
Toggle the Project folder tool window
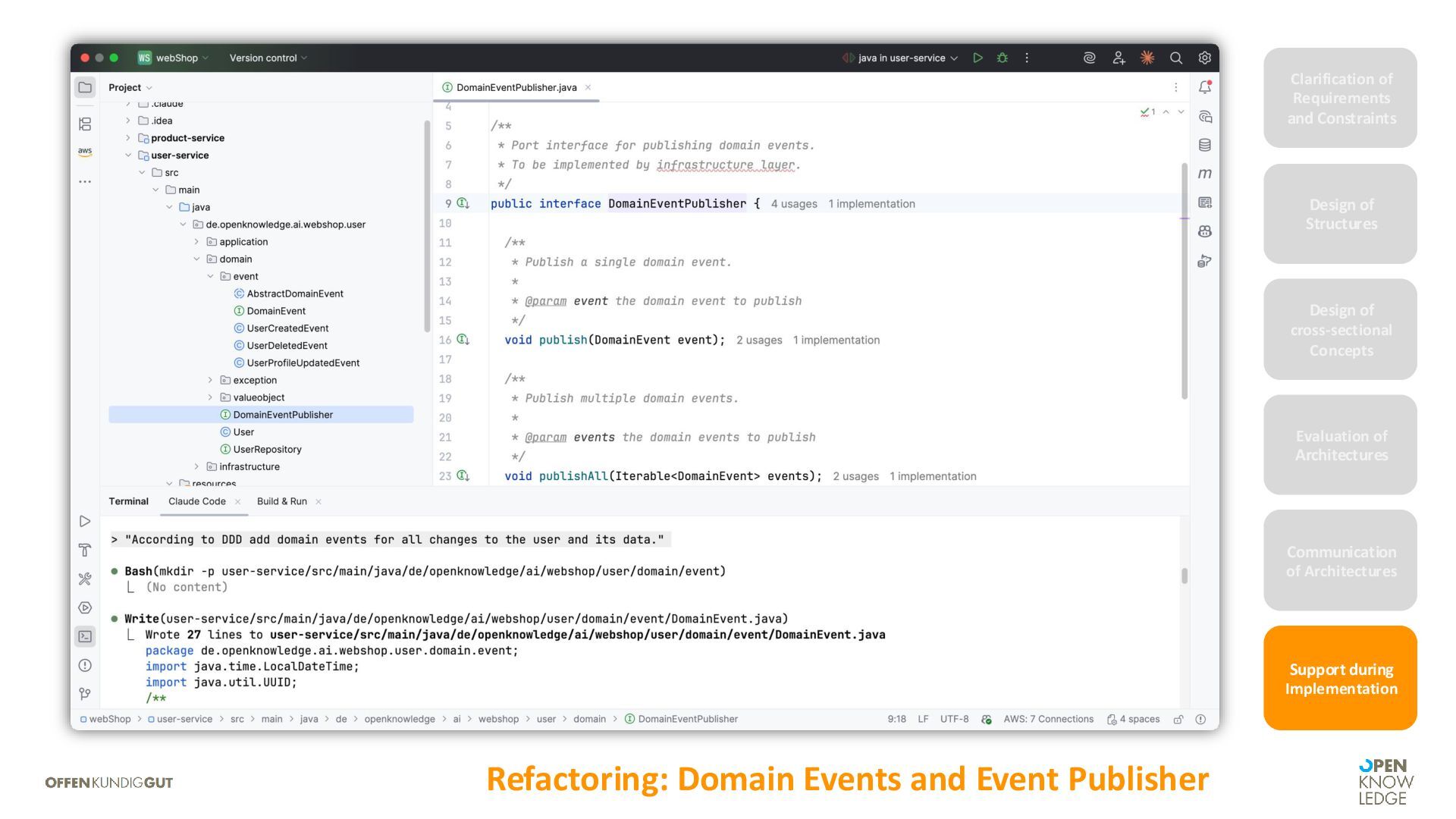pos(85,87)
